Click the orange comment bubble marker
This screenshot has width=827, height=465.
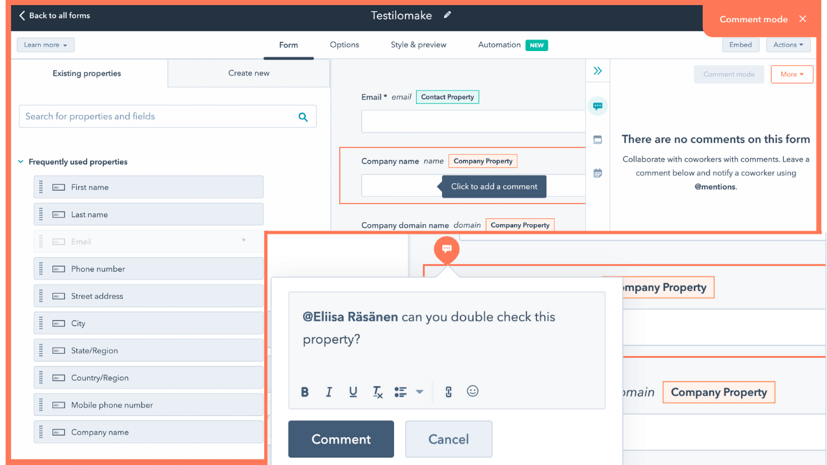click(x=447, y=249)
